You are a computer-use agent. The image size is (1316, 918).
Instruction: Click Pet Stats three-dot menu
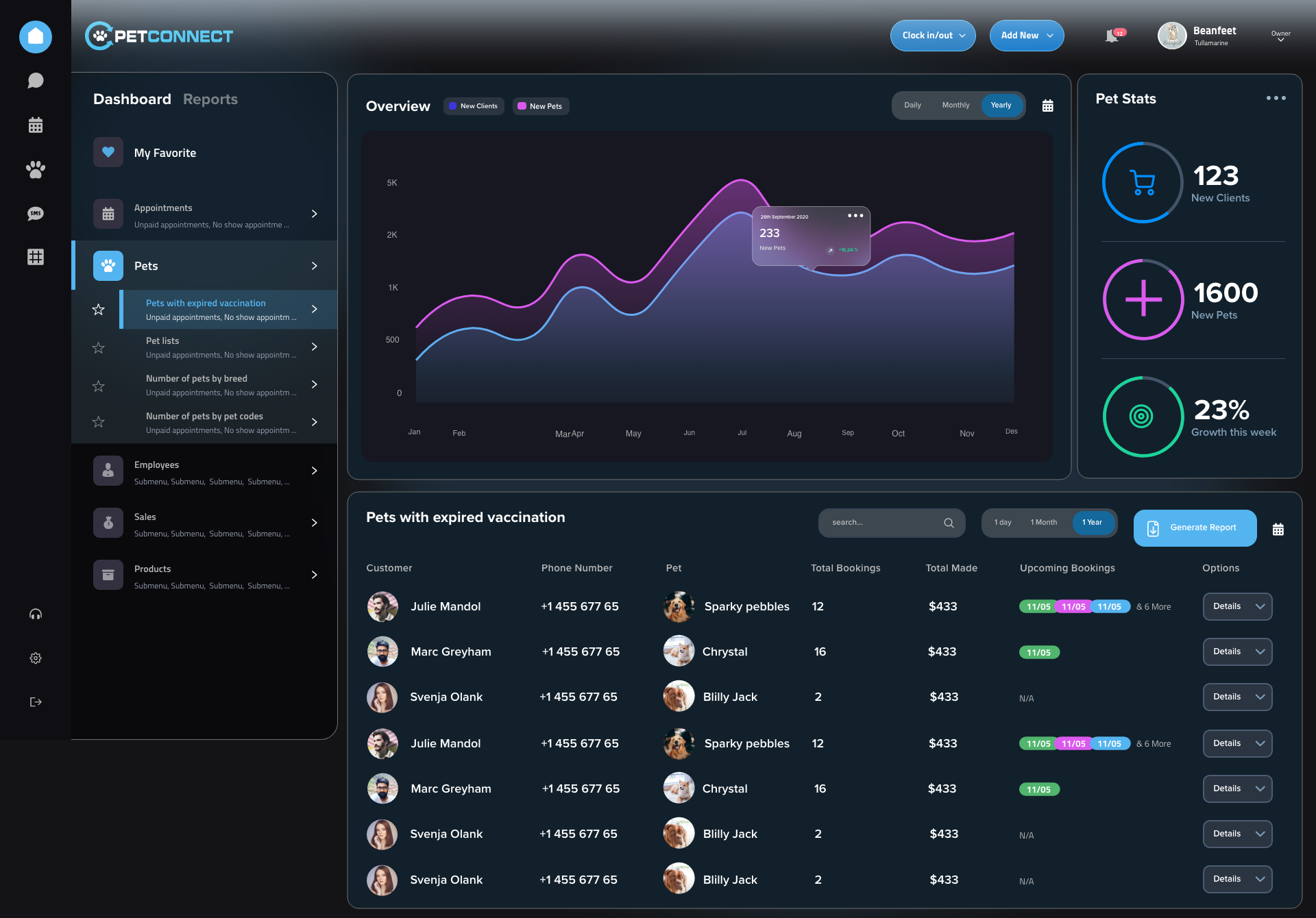pyautogui.click(x=1276, y=98)
